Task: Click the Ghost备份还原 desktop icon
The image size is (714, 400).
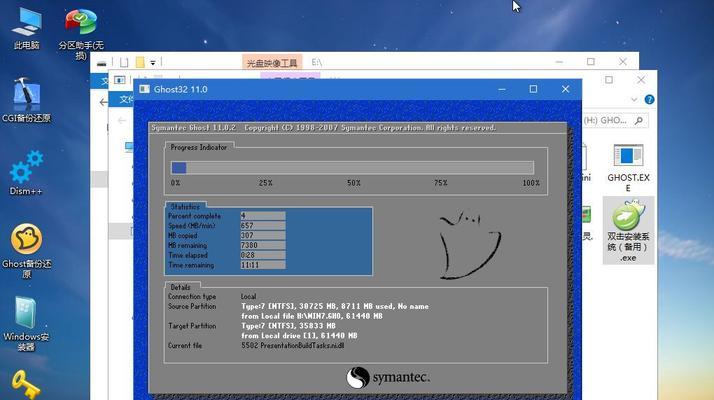Action: (x=26, y=251)
